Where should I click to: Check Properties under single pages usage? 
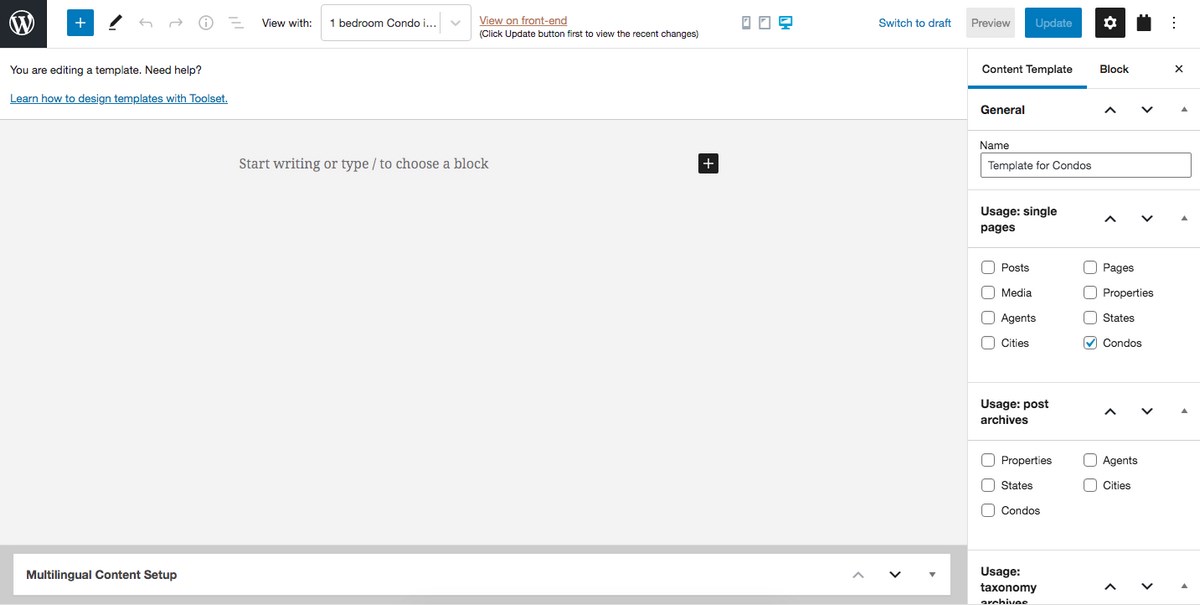pos(1090,293)
